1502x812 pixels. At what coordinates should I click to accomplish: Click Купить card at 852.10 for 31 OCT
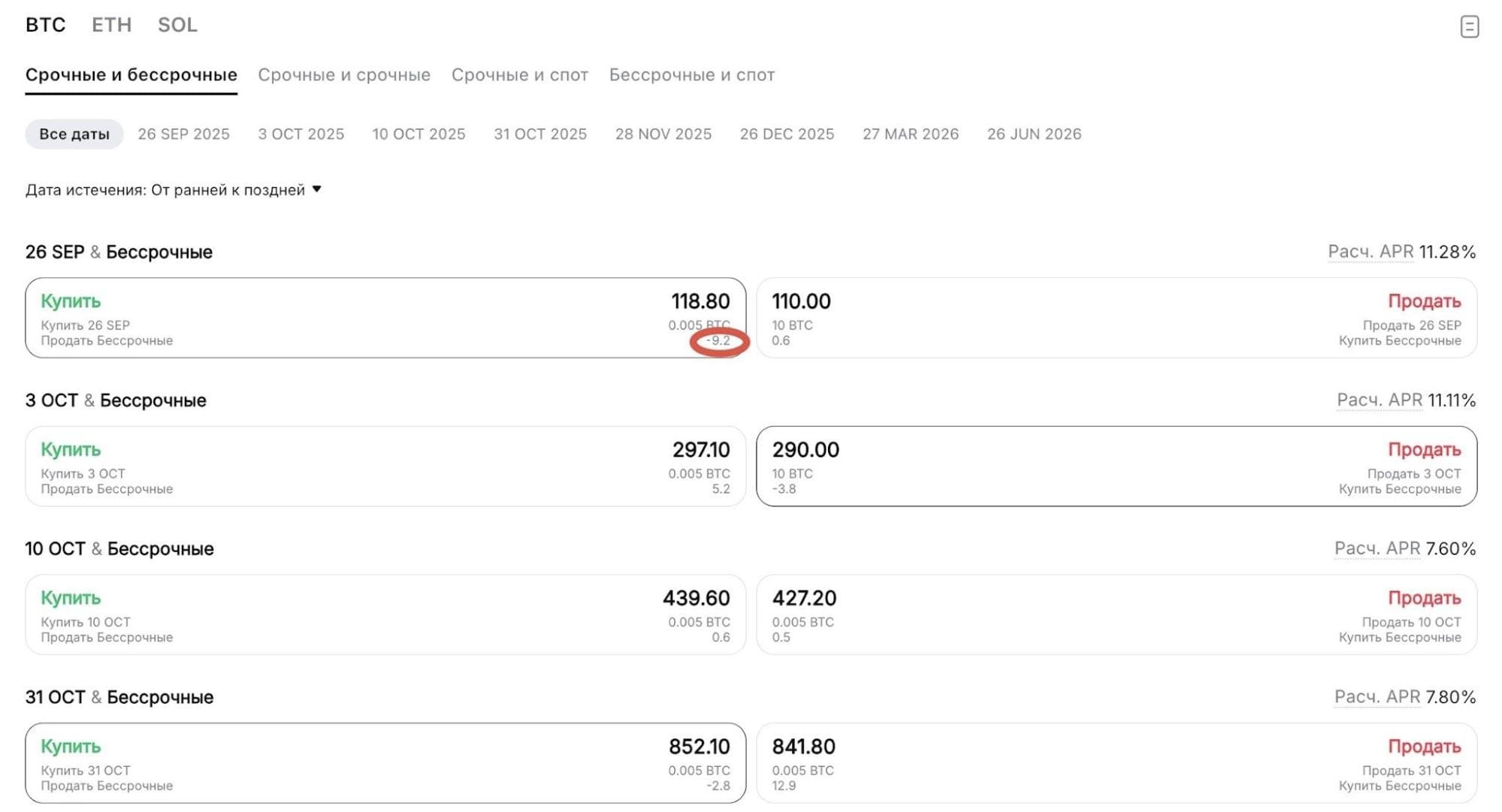385,763
